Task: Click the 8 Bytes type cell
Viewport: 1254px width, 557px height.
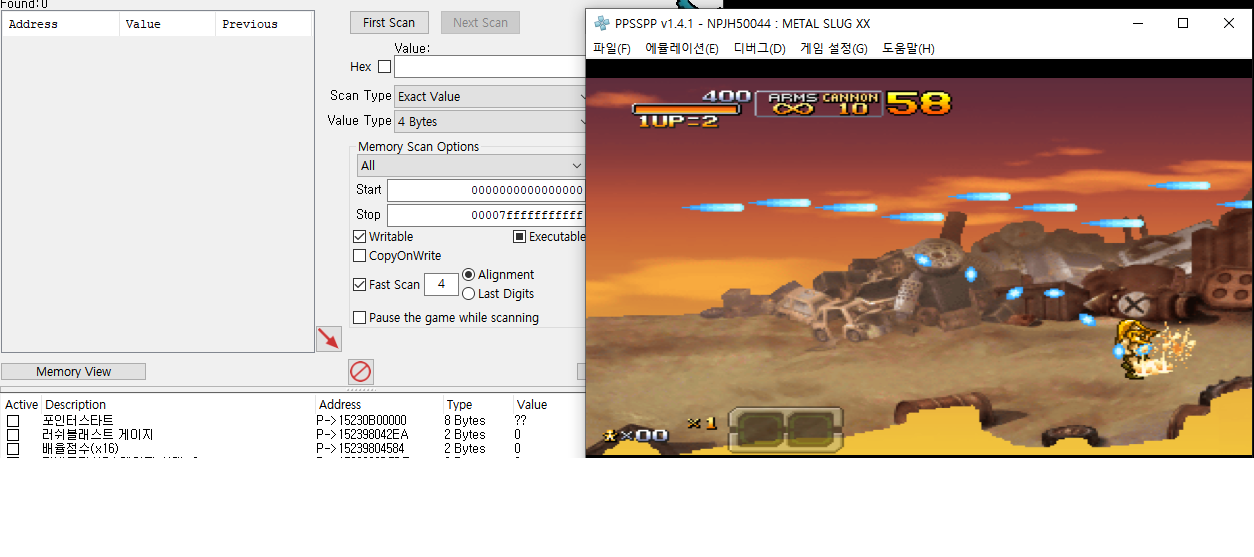Action: pyautogui.click(x=466, y=421)
